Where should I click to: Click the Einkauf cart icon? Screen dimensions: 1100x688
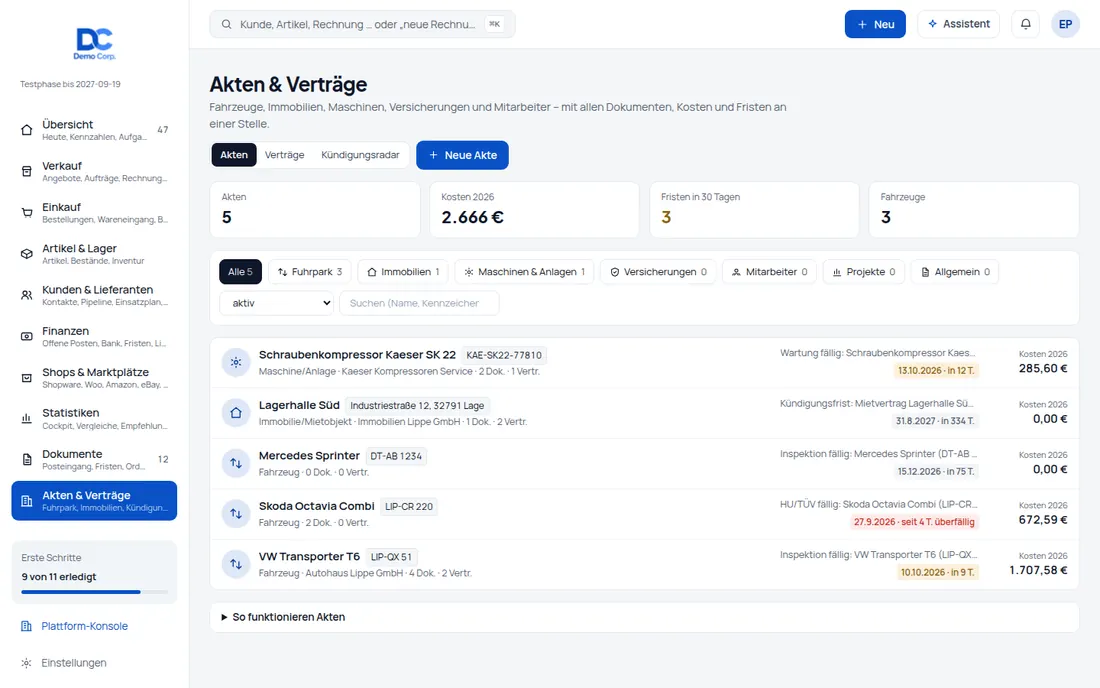[27, 213]
